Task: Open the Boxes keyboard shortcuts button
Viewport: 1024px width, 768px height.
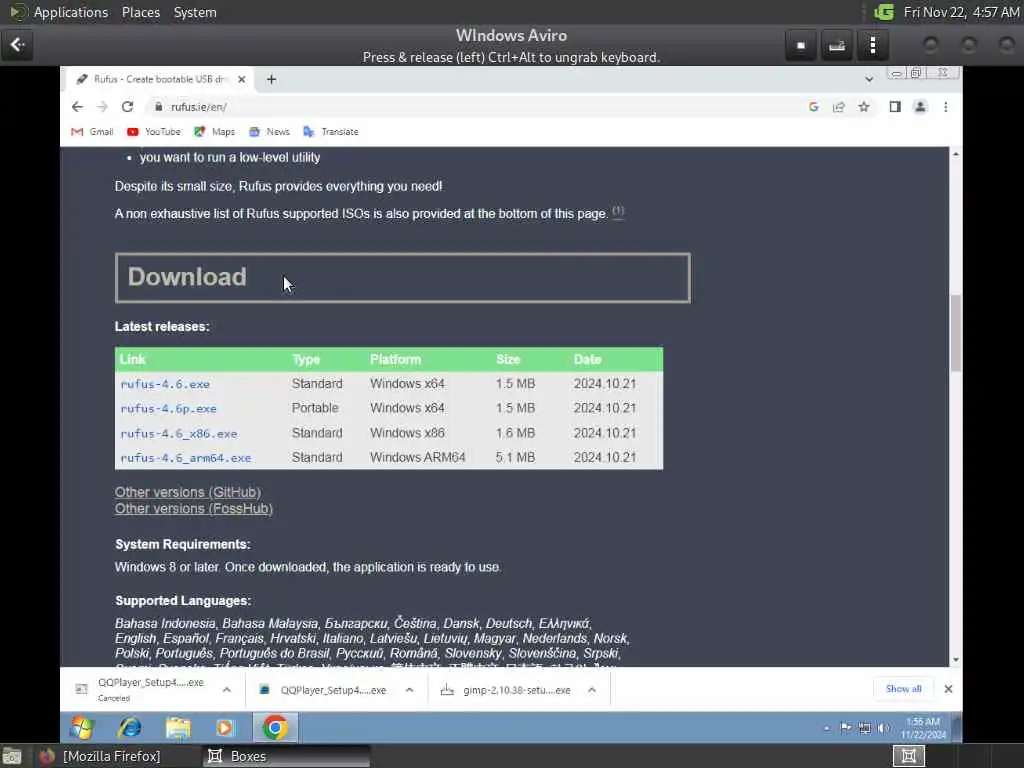Action: [x=837, y=45]
